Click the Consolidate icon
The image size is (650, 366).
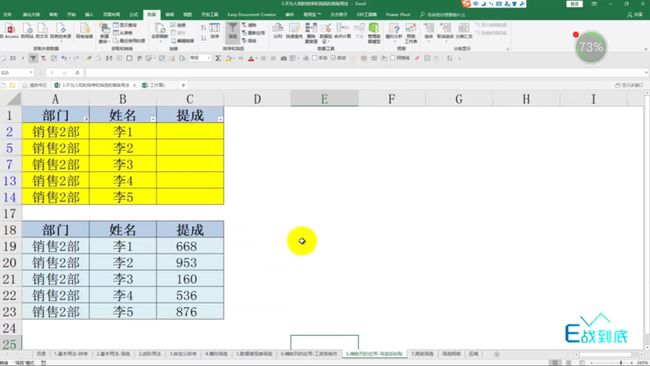click(342, 31)
